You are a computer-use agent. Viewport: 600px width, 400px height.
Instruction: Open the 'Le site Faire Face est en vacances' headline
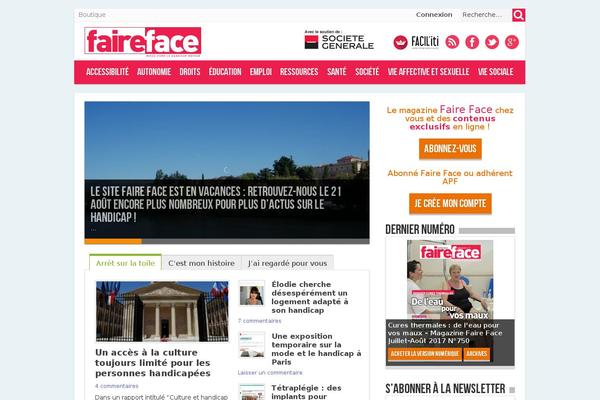[215, 204]
